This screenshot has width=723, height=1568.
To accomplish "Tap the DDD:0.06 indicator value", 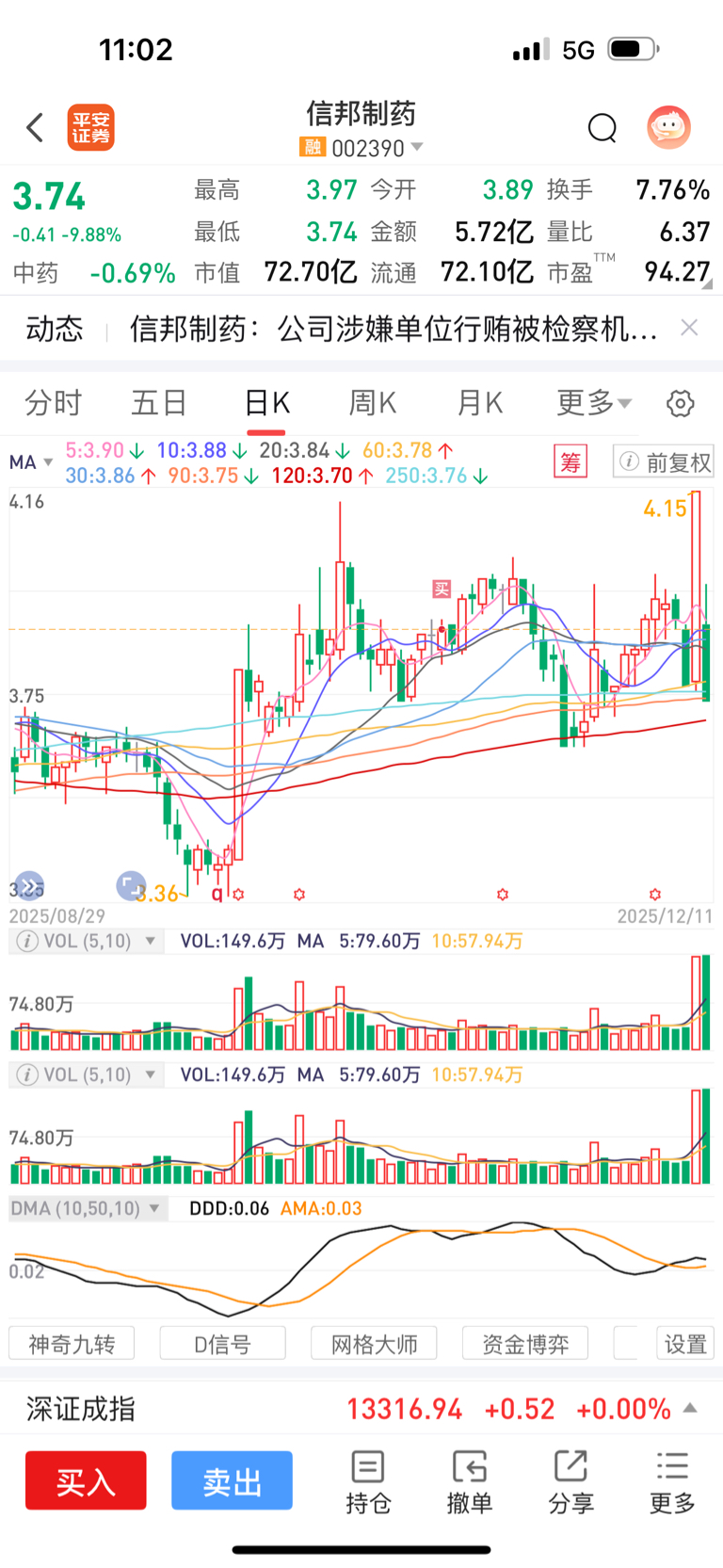I will pos(229,1208).
